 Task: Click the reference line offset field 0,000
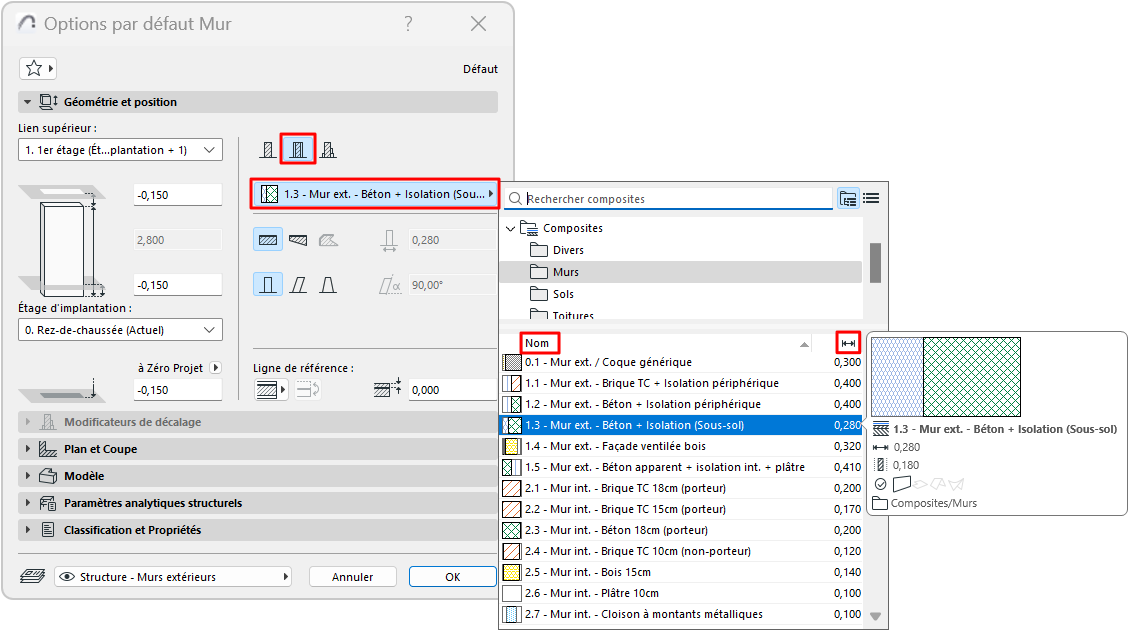tap(453, 390)
